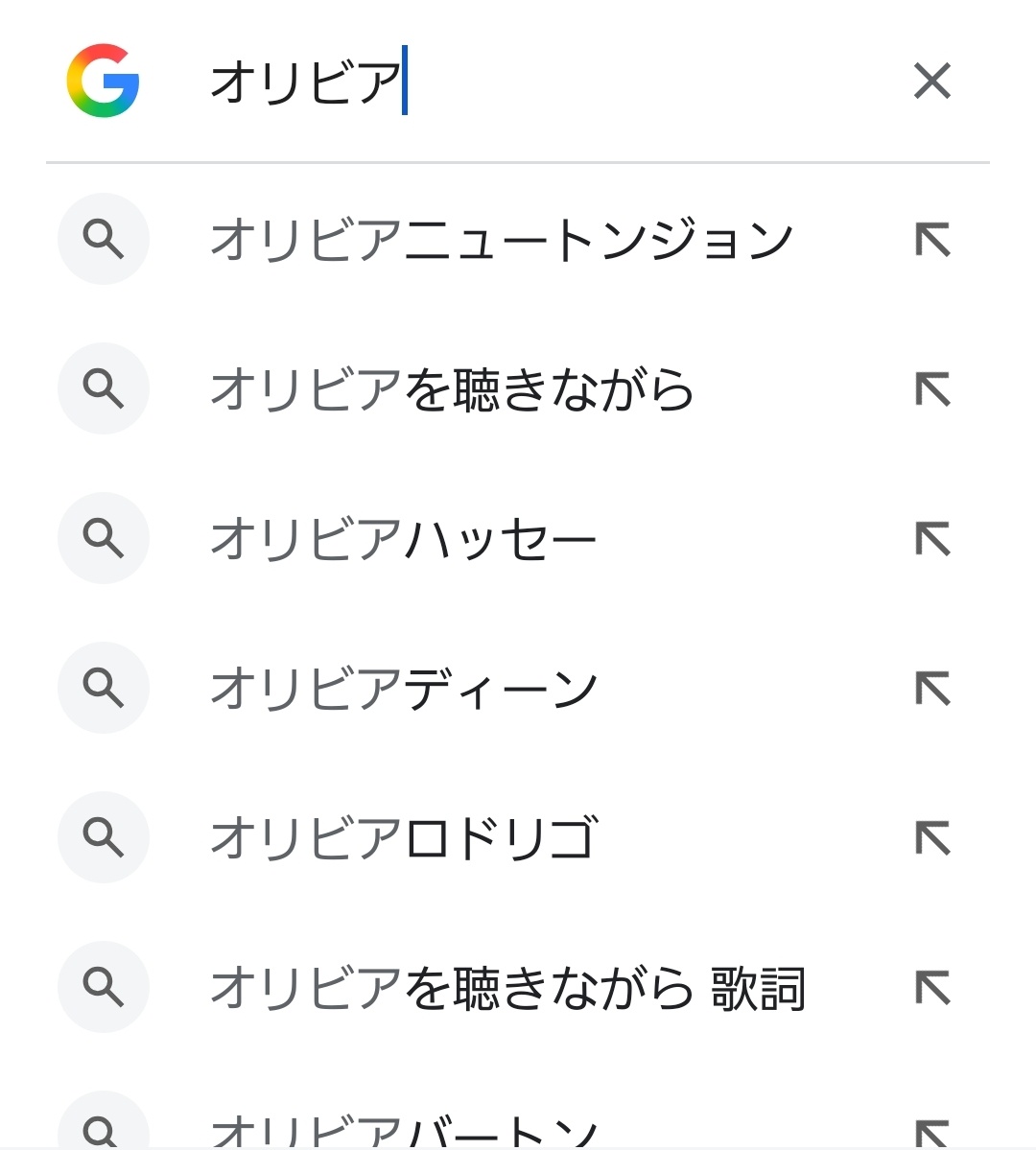Click the magnifier icon next to オリビアニュートンジョン
This screenshot has height=1150, width=1036.
tap(104, 240)
